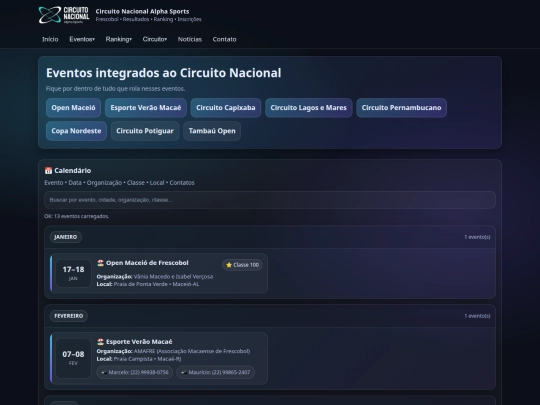Click the star icon in Classe 100 badge
The width and height of the screenshot is (540, 405).
coord(229,265)
